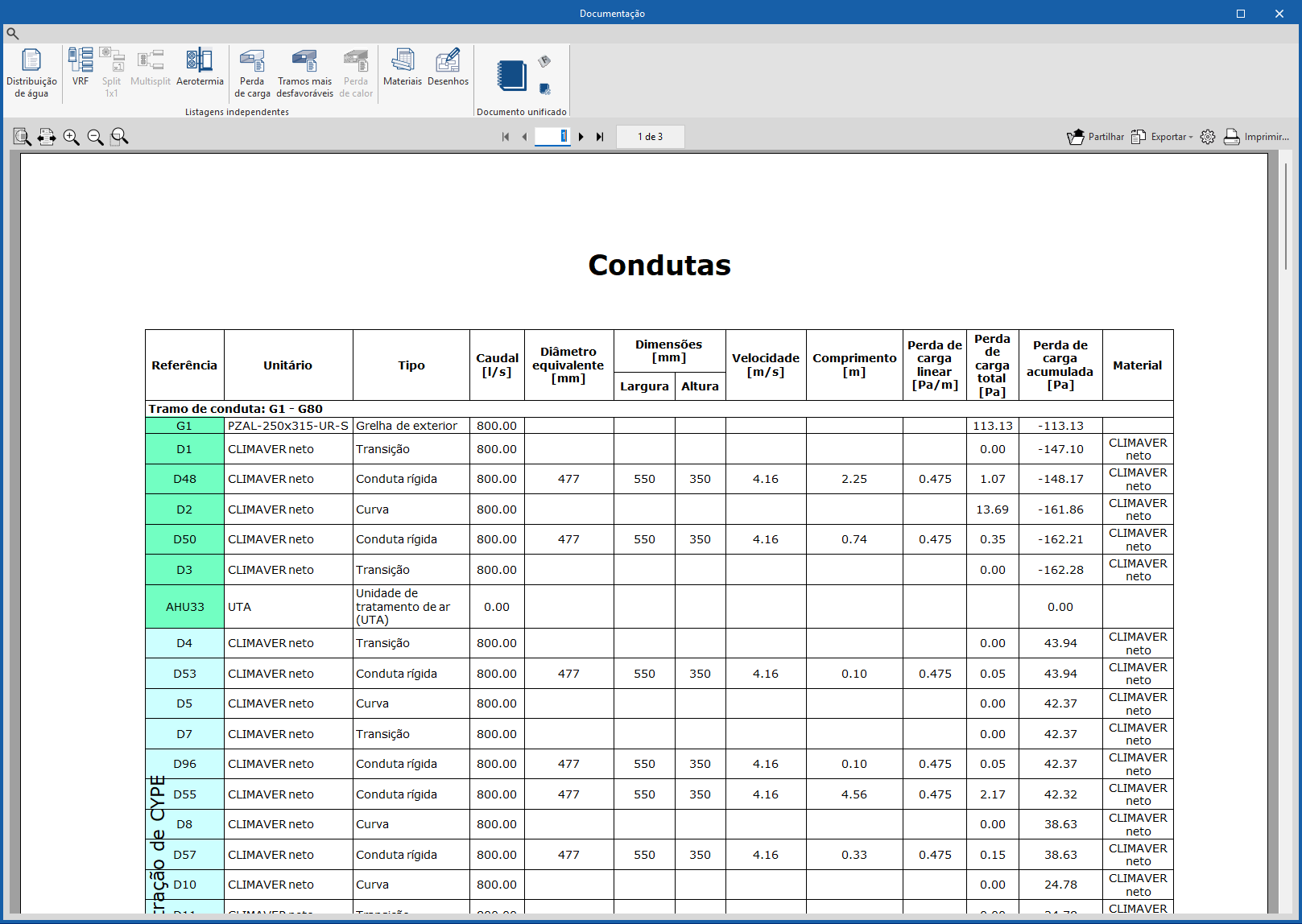Expand the Exportar dropdown

(x=1162, y=137)
